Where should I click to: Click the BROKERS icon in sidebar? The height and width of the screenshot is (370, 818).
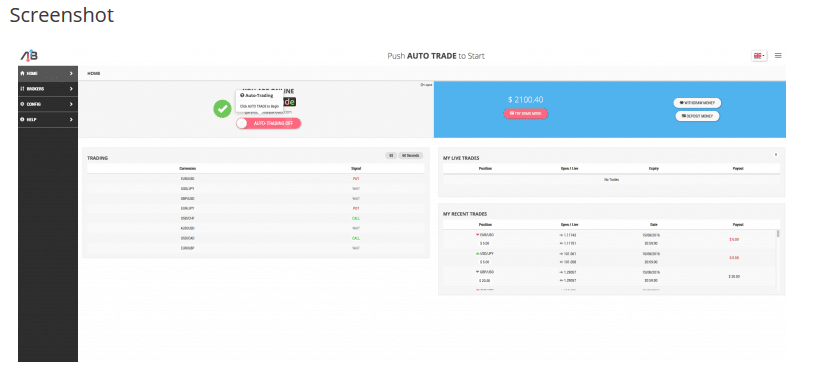22,89
